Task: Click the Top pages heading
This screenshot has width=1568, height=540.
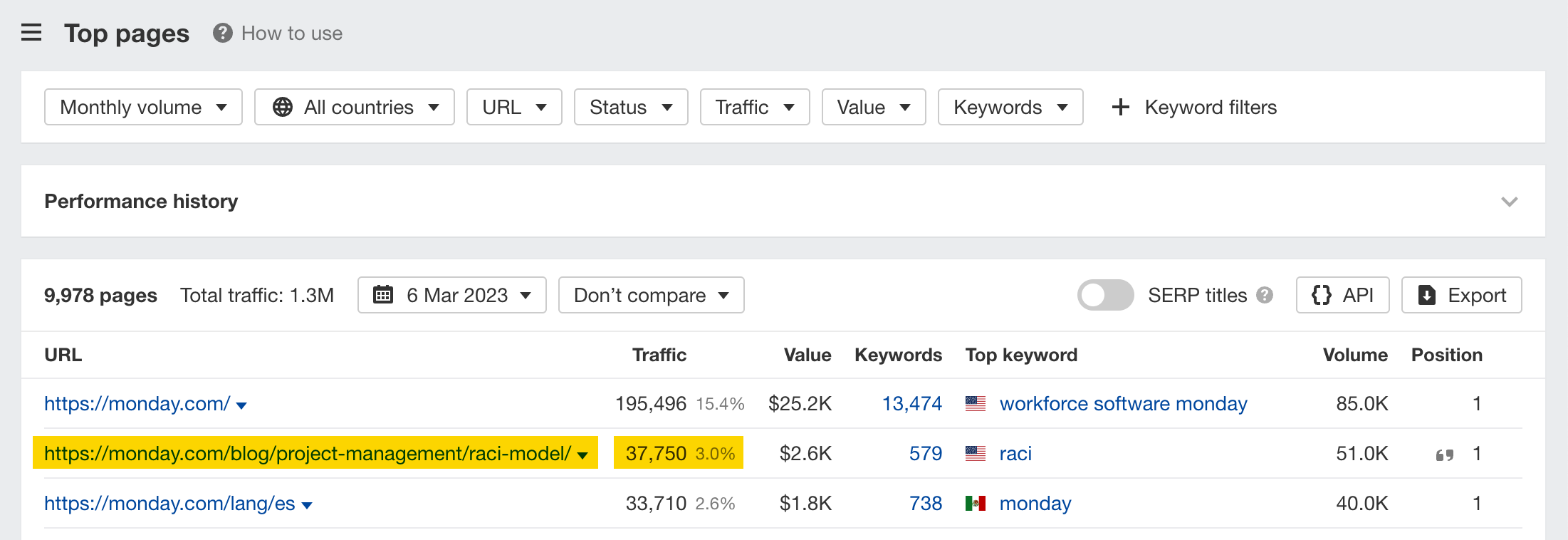Action: click(127, 33)
